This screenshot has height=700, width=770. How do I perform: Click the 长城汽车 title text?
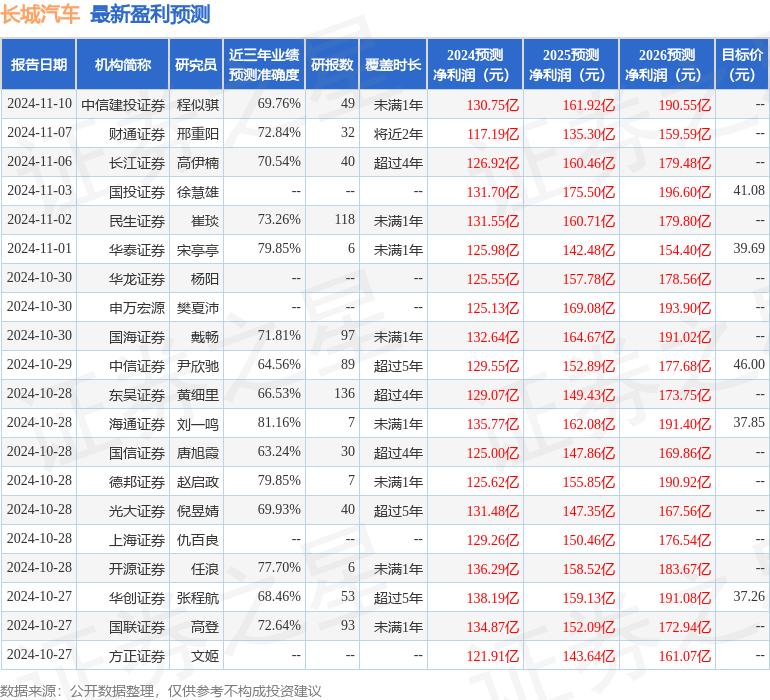[x=40, y=14]
